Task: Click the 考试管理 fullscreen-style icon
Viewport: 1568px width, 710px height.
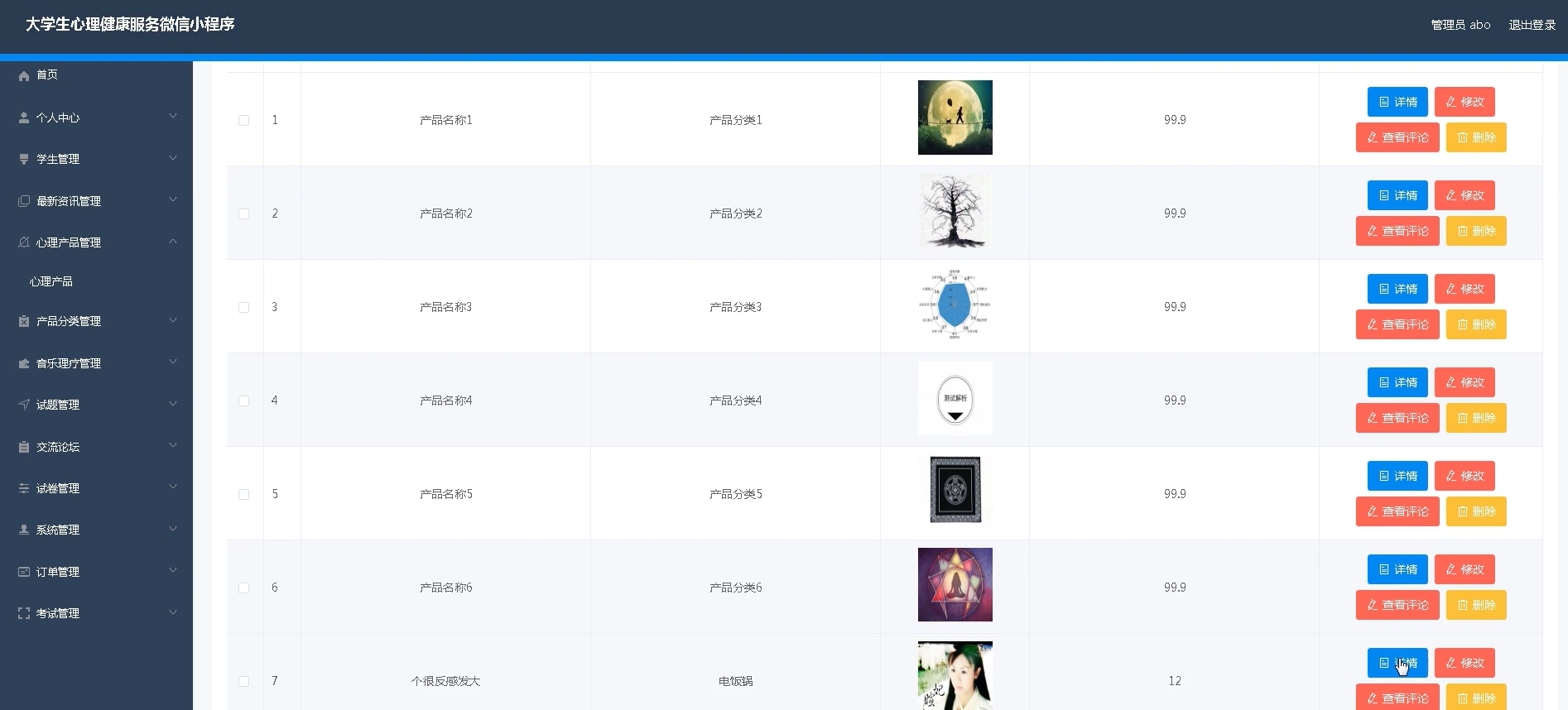Action: click(24, 613)
